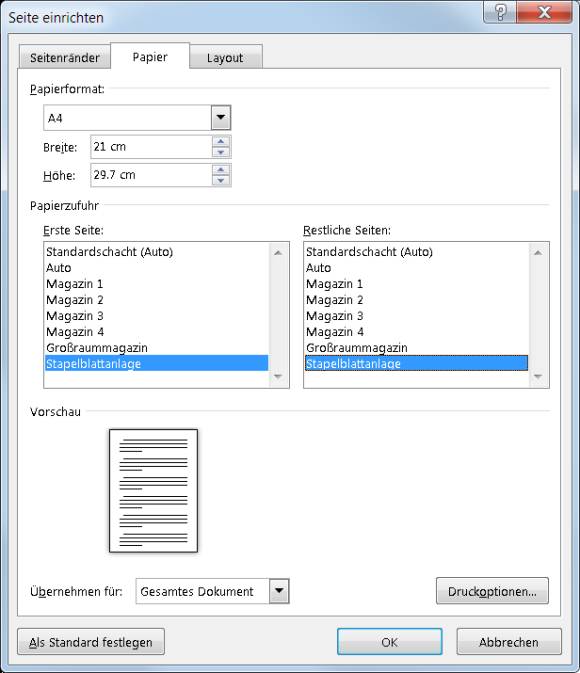
Task: Click the help question mark icon
Action: 500,12
